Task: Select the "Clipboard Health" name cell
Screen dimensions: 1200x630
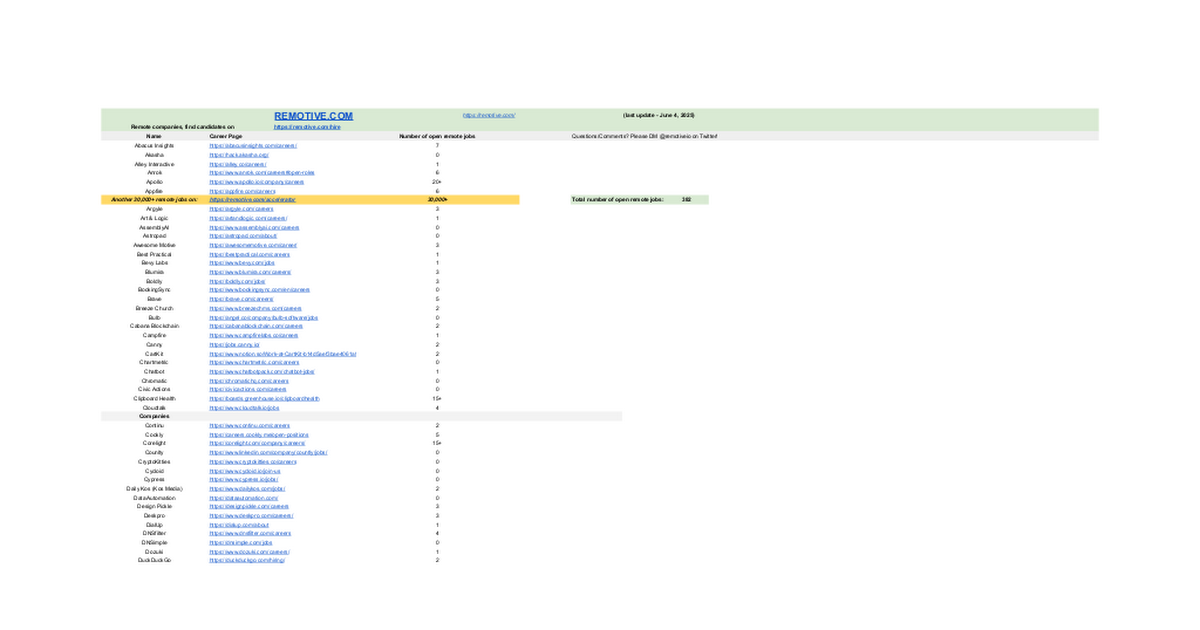Action: click(x=154, y=398)
